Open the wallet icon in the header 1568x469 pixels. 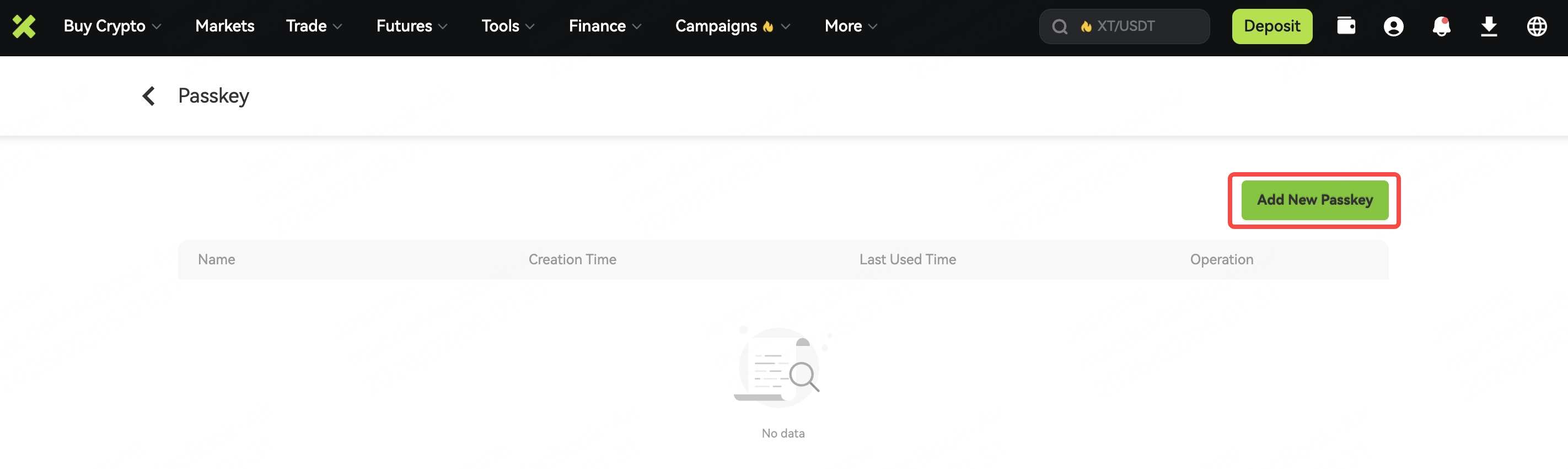pos(1345,26)
